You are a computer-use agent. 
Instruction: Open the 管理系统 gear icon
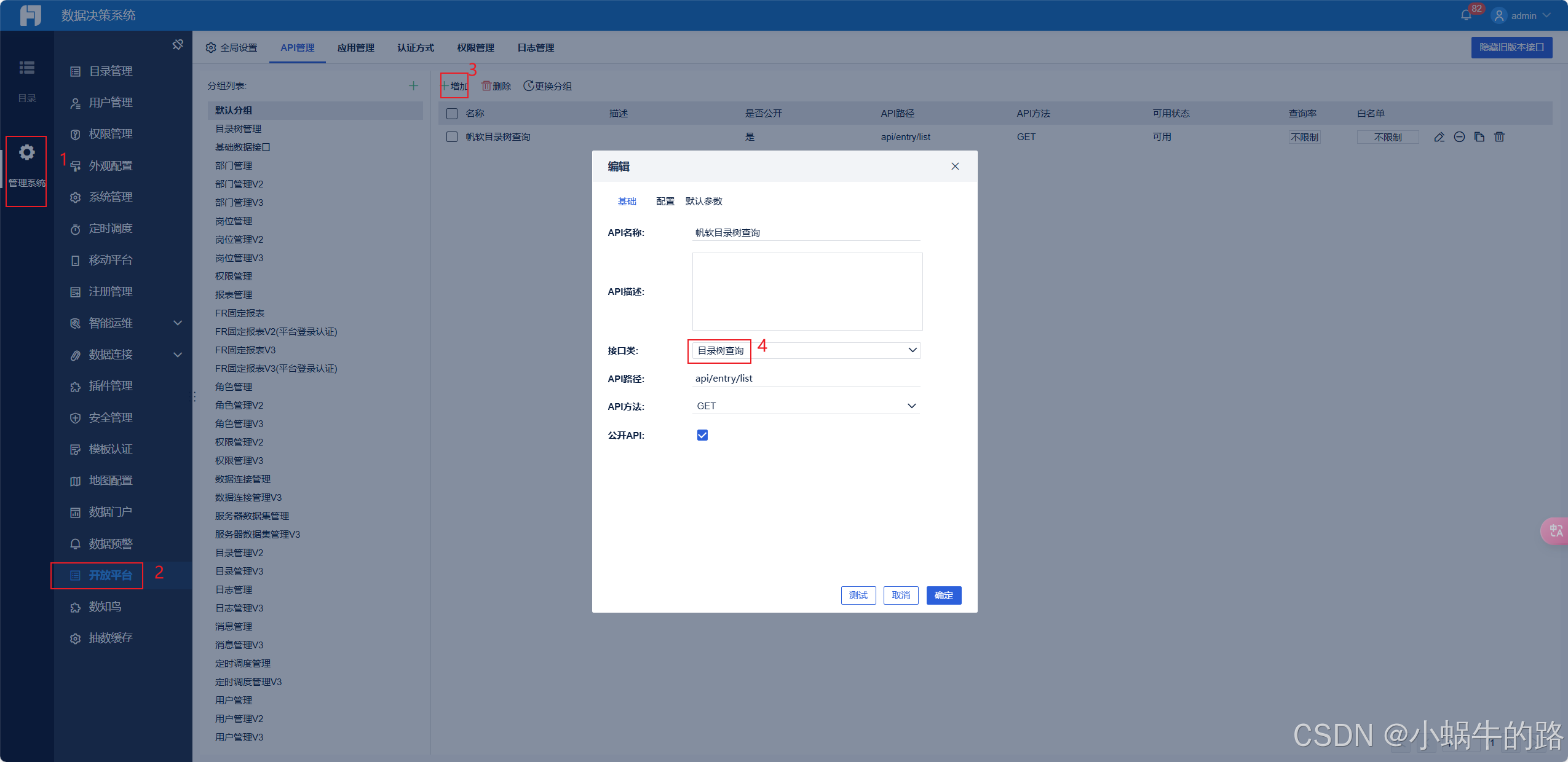tap(26, 153)
